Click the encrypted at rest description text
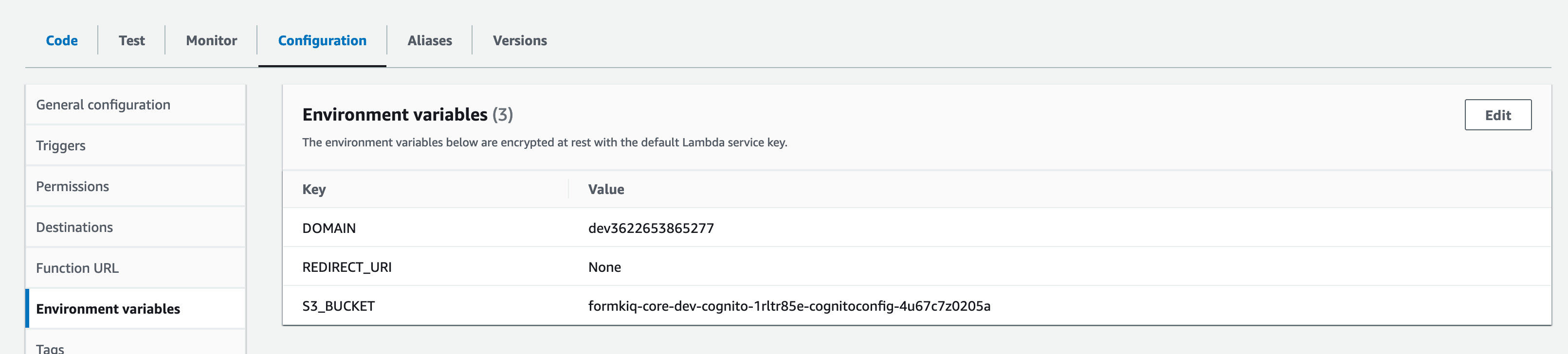 point(545,142)
